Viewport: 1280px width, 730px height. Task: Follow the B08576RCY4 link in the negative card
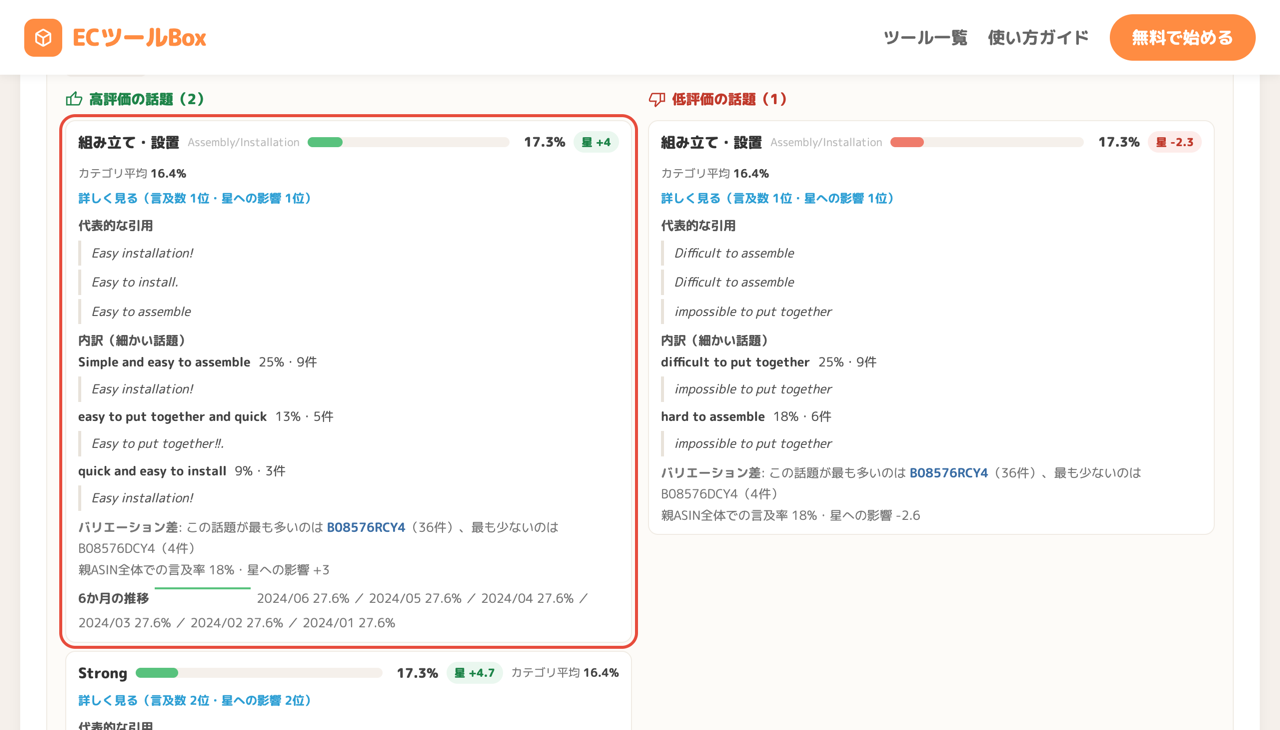tap(949, 473)
